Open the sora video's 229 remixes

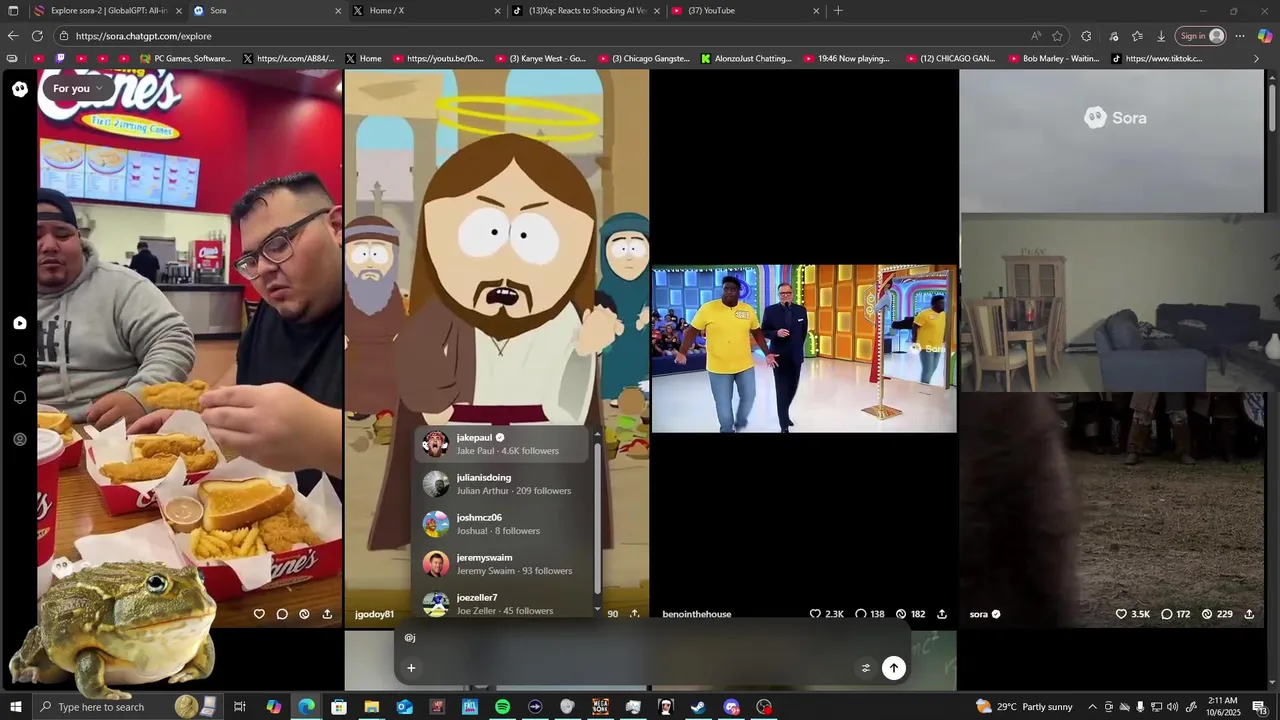pyautogui.click(x=1217, y=614)
